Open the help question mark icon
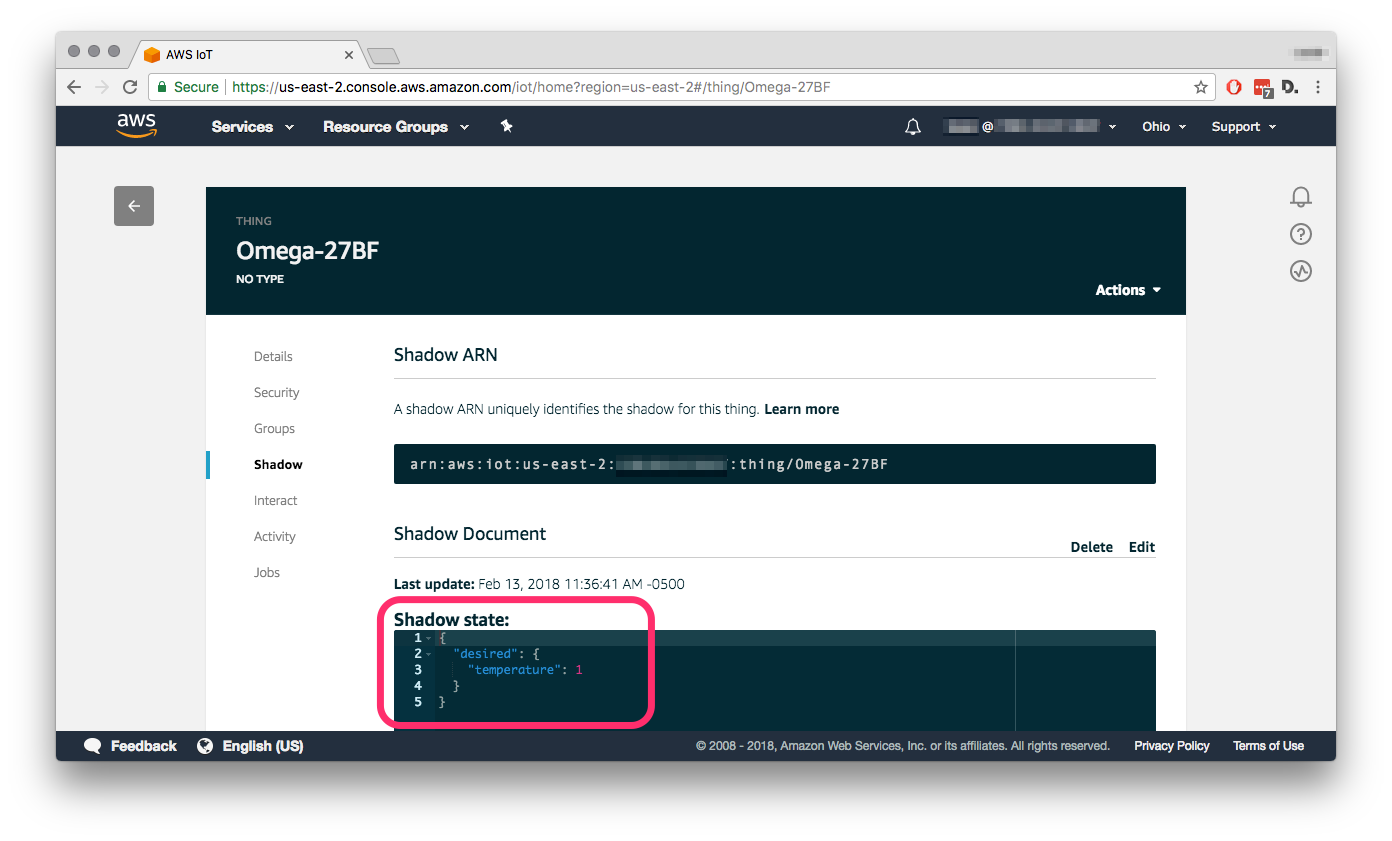1392x841 pixels. click(x=1300, y=234)
